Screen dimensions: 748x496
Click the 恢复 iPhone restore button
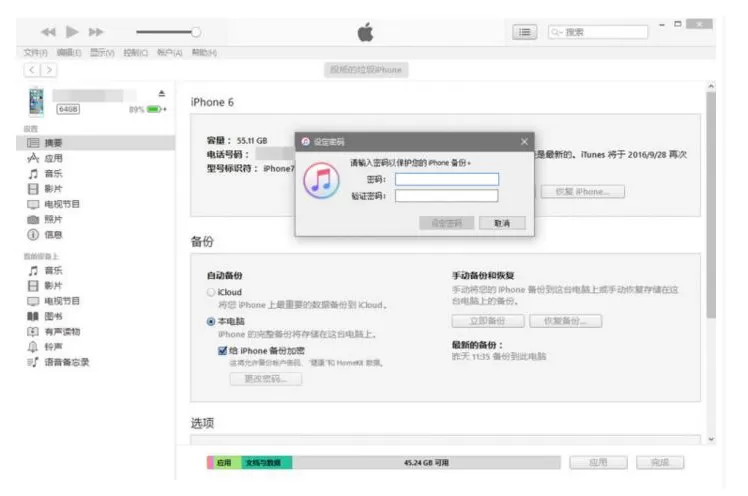point(582,192)
